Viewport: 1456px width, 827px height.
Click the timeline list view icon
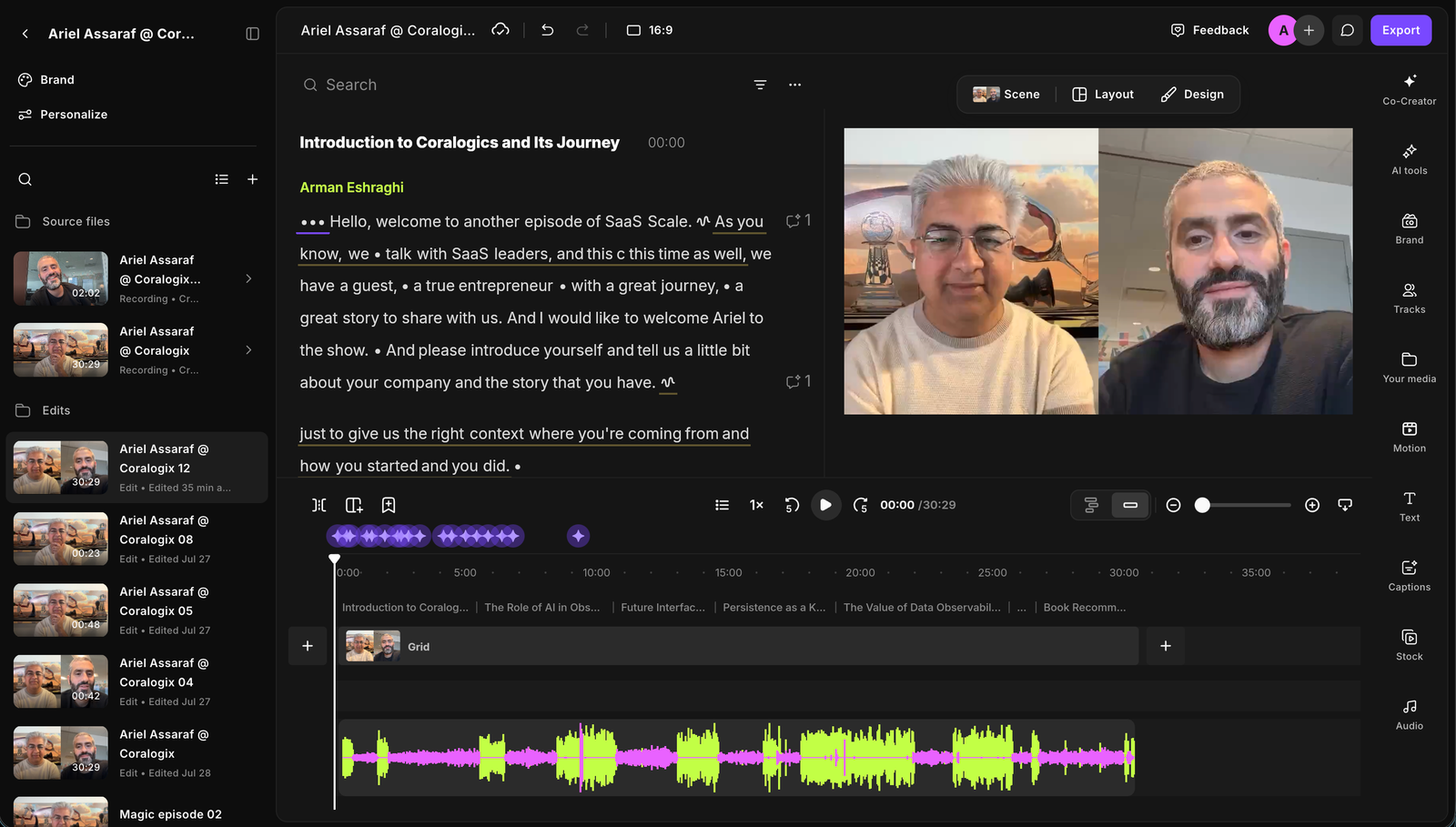722,505
